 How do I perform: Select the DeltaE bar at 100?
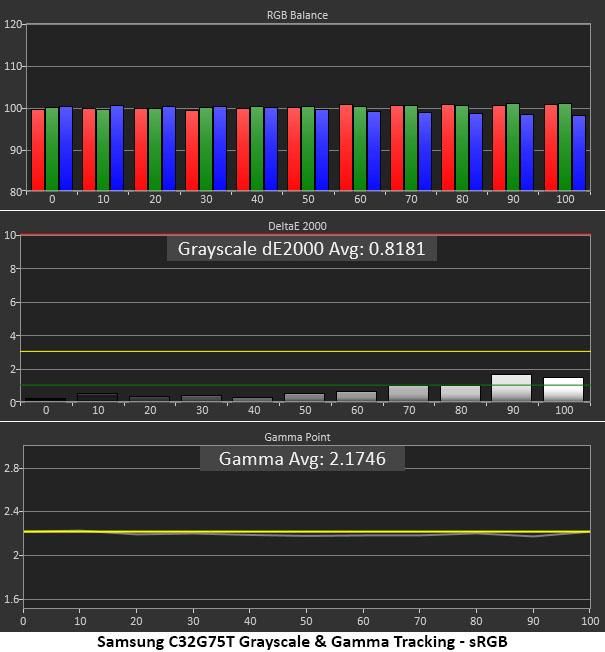[563, 390]
